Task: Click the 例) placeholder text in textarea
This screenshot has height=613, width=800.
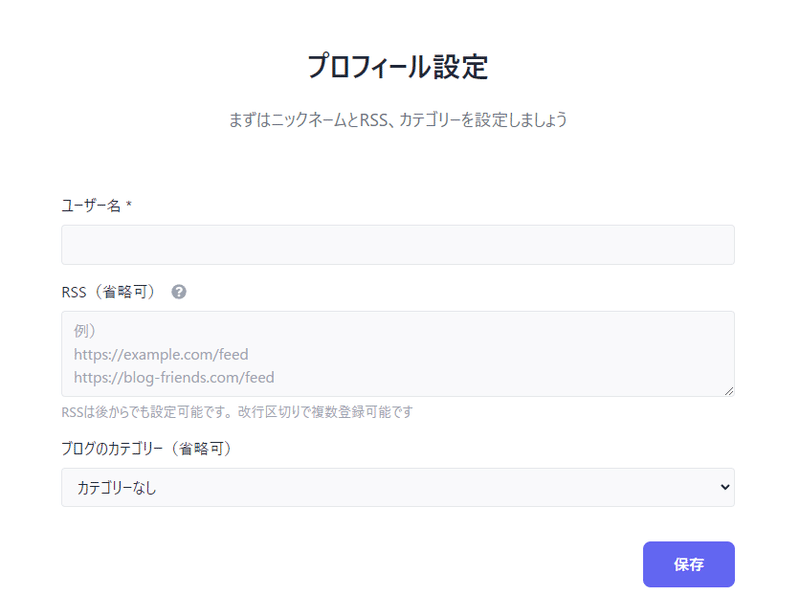Action: [x=85, y=331]
